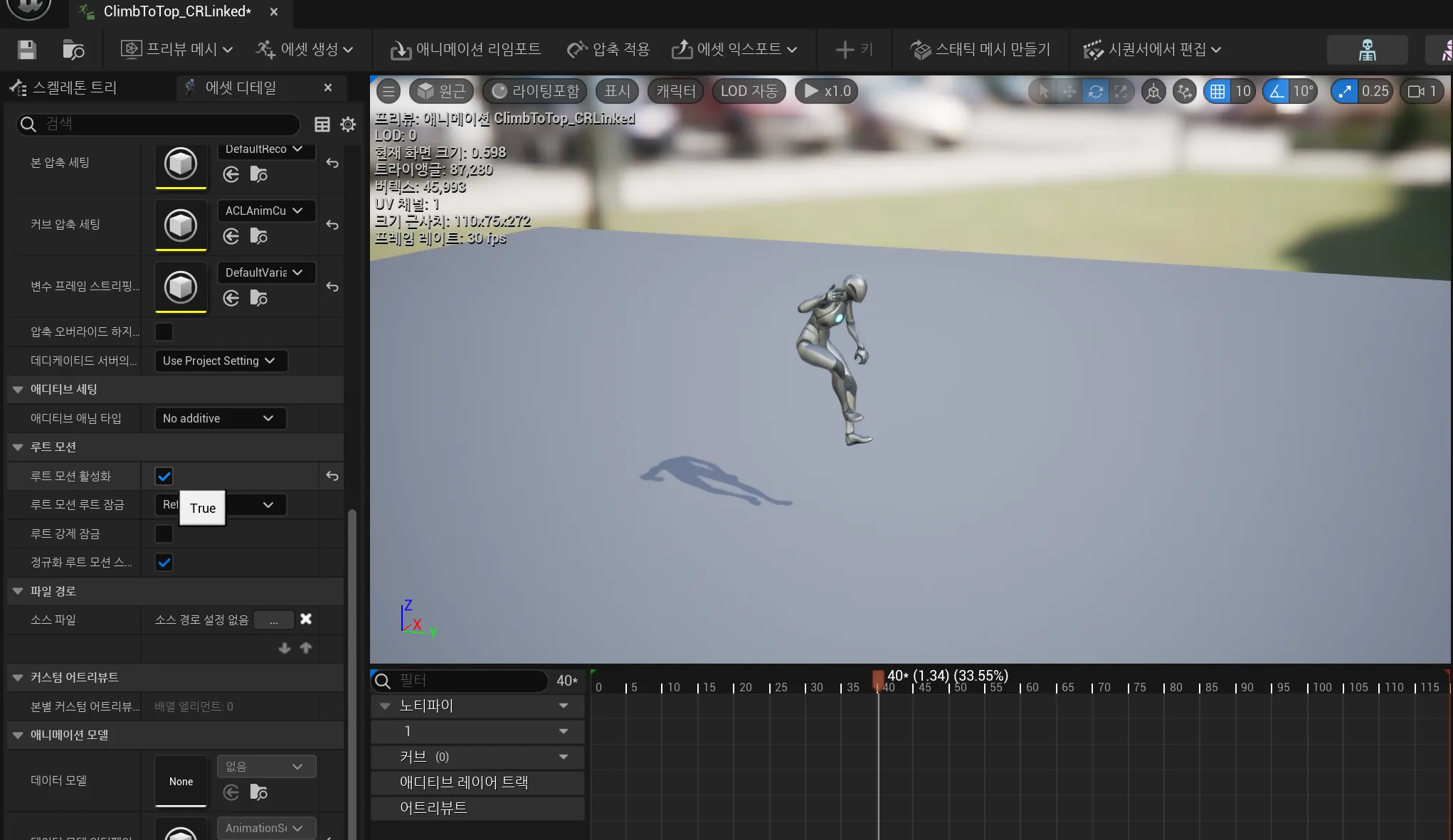
Task: Clear the source file path with X icon
Action: click(306, 619)
